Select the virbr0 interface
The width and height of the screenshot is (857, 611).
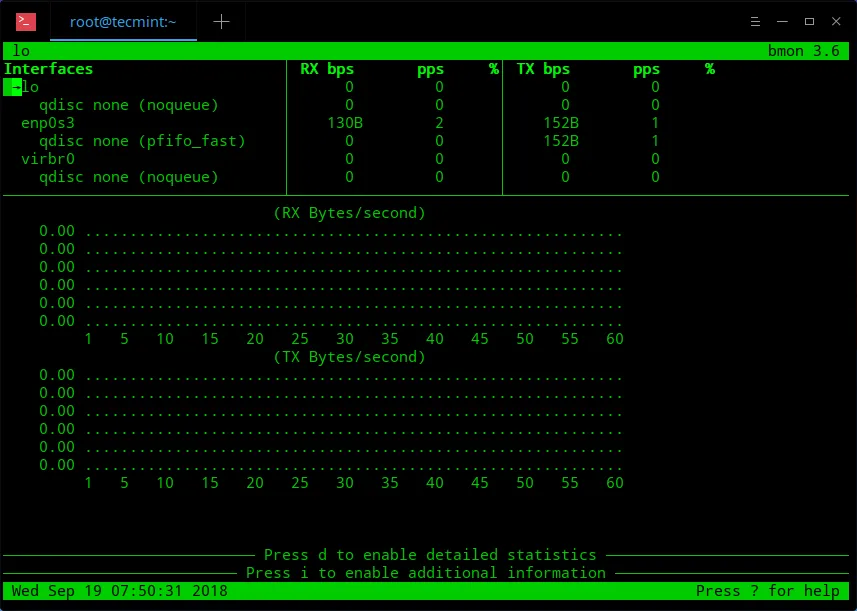pos(48,159)
